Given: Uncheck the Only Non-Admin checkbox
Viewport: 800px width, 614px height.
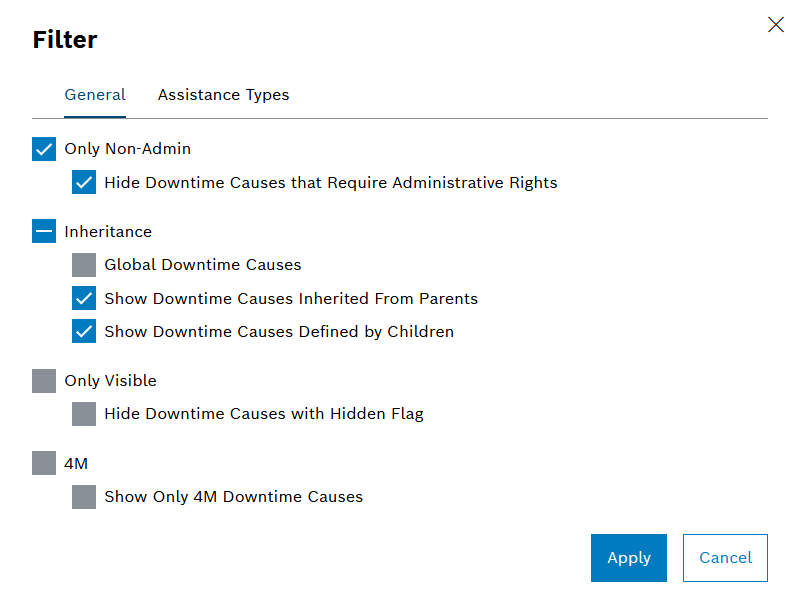Looking at the screenshot, I should click(44, 150).
